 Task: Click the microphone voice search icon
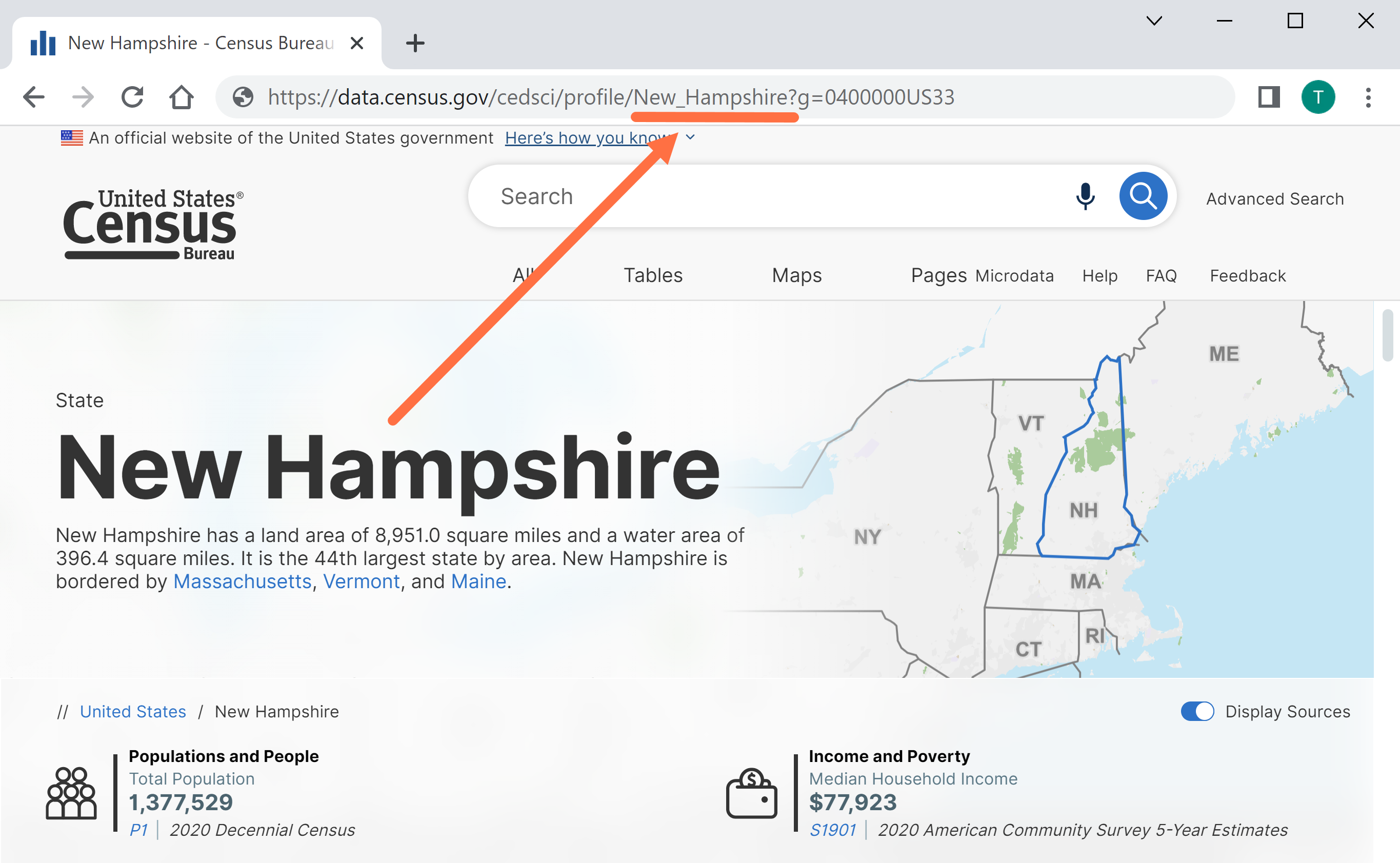point(1085,196)
